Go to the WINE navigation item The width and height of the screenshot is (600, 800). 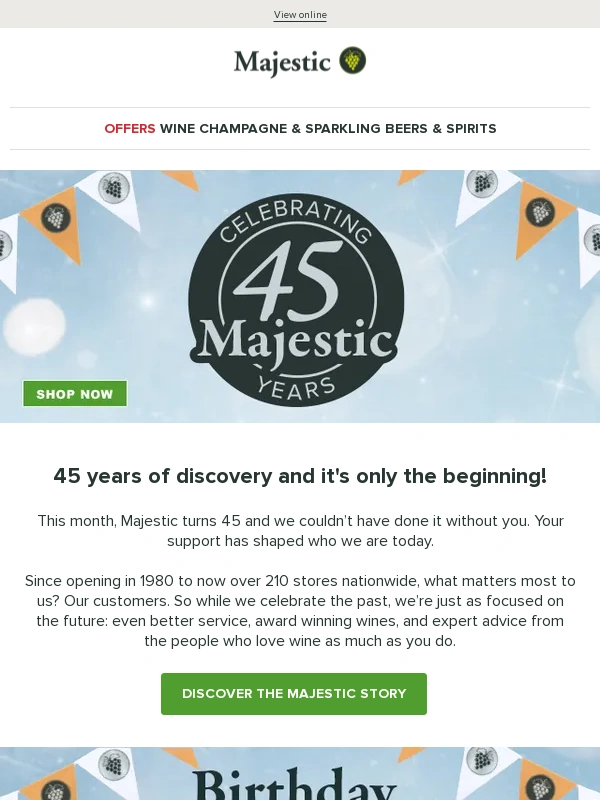pyautogui.click(x=178, y=129)
